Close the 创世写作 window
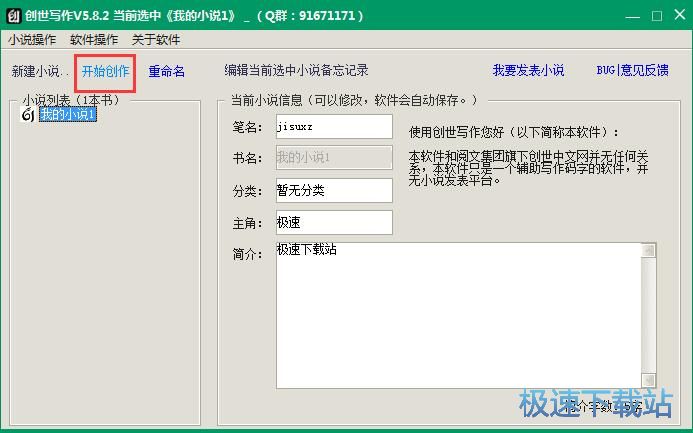693x433 pixels. coord(680,15)
